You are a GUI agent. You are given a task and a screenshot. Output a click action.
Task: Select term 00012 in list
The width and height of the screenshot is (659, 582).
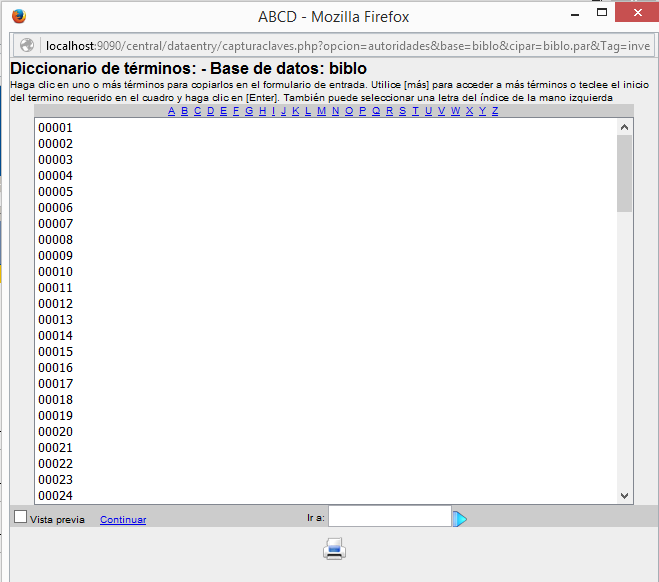pos(55,304)
